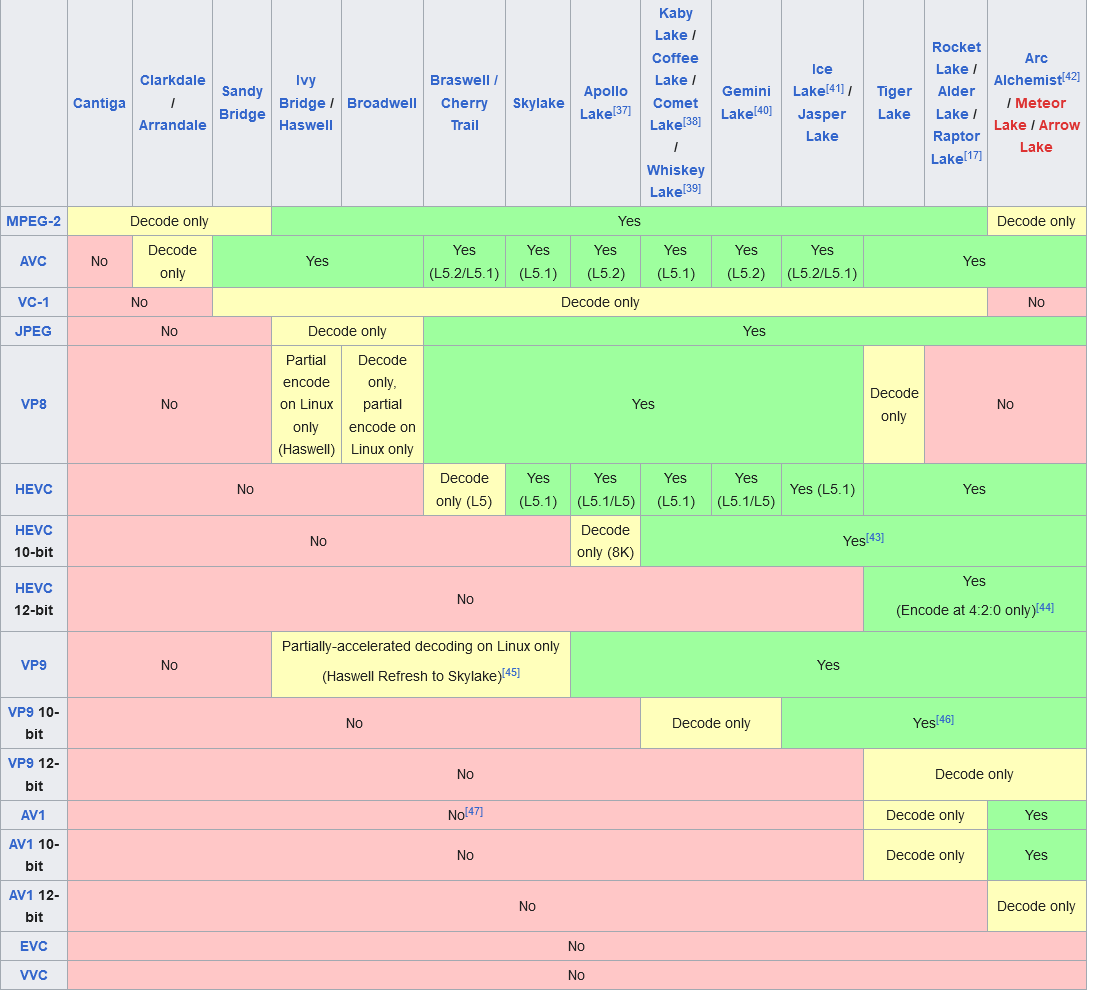The height and width of the screenshot is (995, 1094).
Task: Open the Whiskey Lake link
Action: pyautogui.click(x=675, y=181)
